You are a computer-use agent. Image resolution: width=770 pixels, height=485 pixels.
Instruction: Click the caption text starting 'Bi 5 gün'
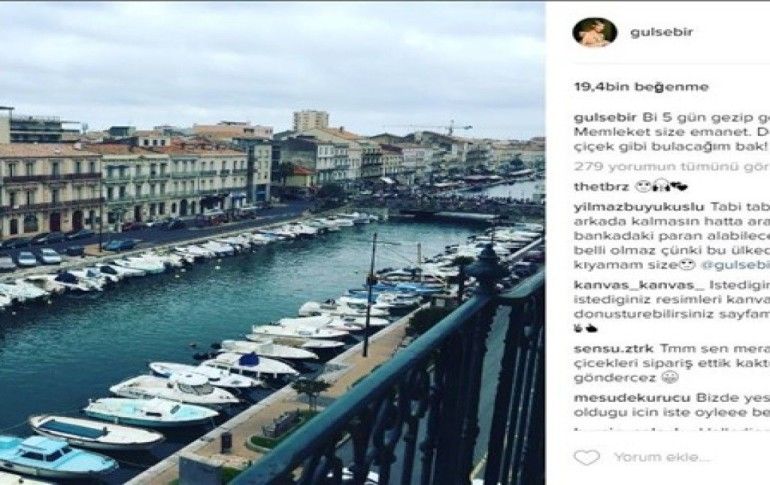click(x=702, y=117)
